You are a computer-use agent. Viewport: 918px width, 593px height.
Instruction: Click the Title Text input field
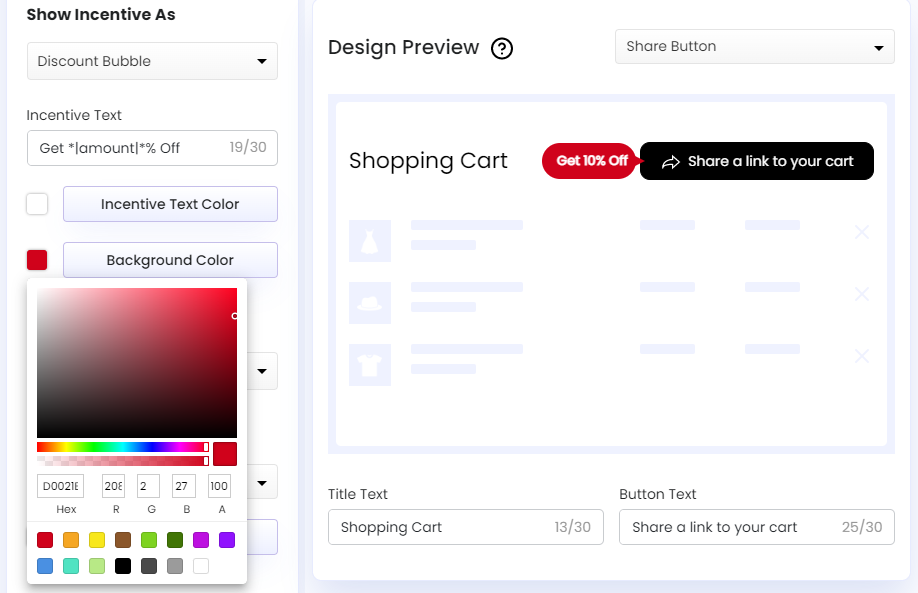[465, 527]
